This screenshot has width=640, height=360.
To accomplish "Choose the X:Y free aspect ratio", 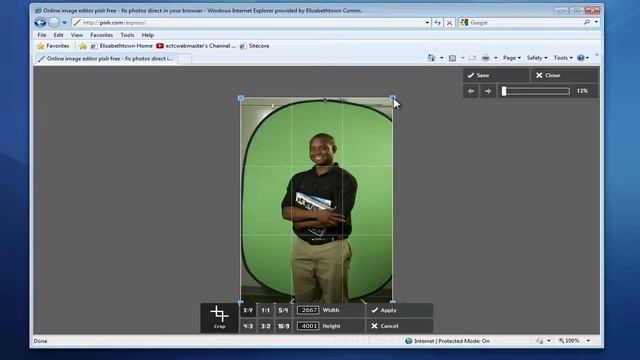I will coord(248,311).
